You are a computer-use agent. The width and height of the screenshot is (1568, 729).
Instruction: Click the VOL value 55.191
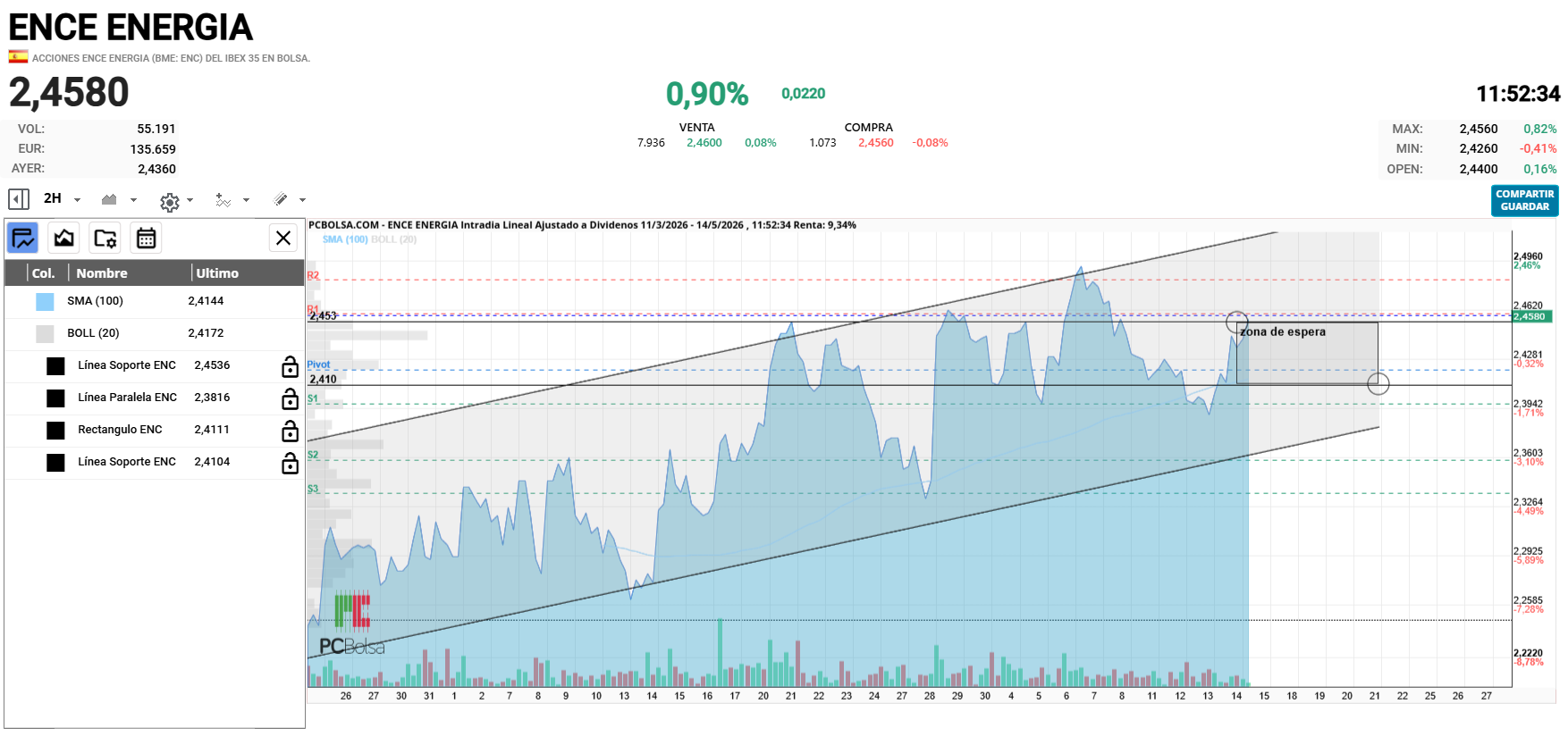(x=156, y=130)
